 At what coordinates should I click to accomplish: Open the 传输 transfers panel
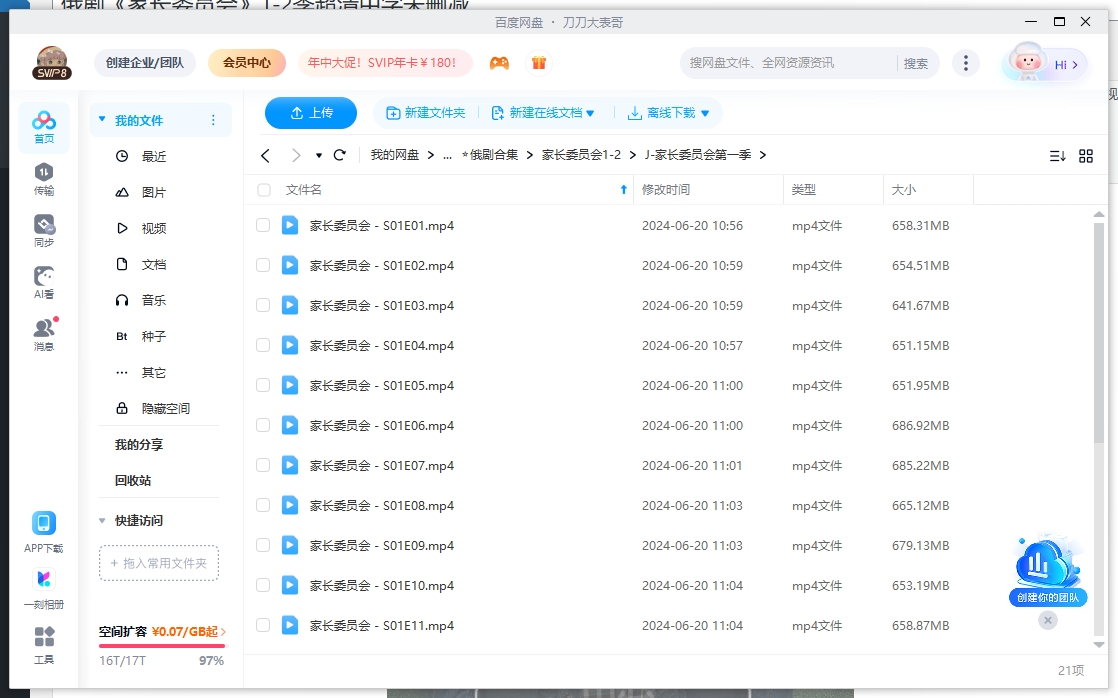[43, 181]
